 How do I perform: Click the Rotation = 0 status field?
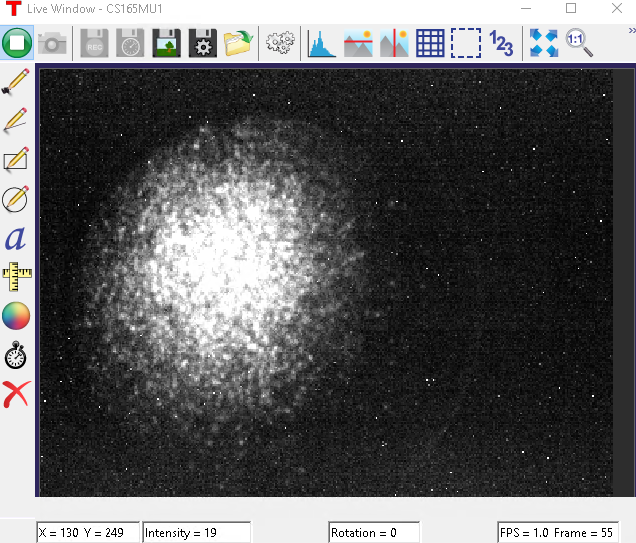tap(374, 532)
